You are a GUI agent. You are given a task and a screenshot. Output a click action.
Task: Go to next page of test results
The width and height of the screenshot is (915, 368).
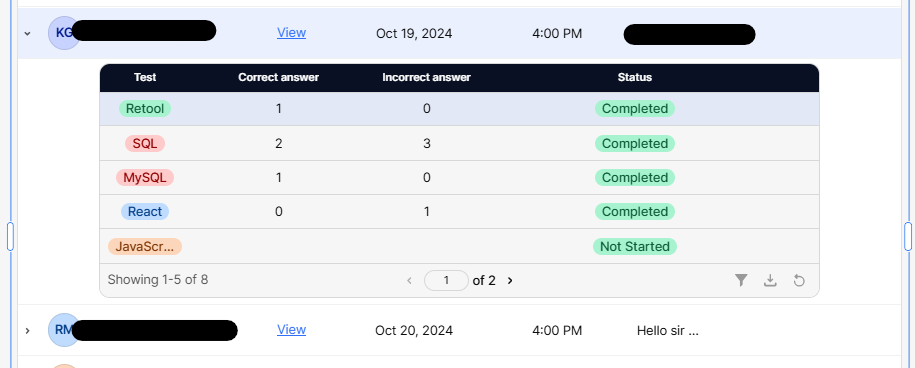pos(510,281)
